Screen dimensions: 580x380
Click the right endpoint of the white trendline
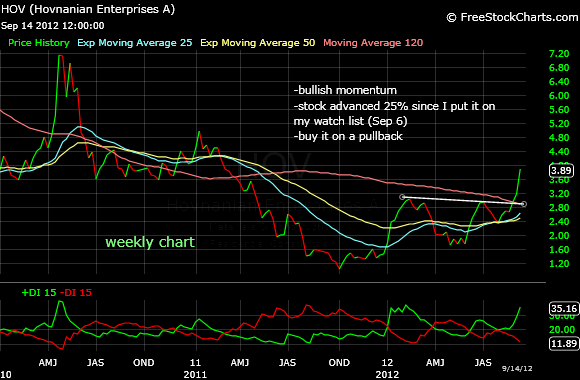click(x=523, y=204)
